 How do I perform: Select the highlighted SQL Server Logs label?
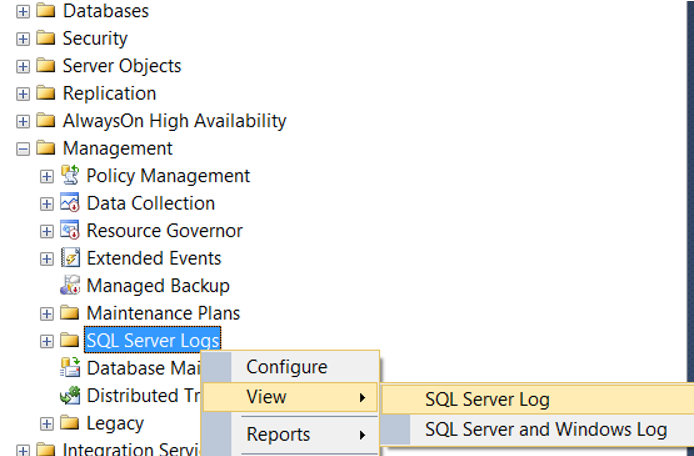[152, 340]
